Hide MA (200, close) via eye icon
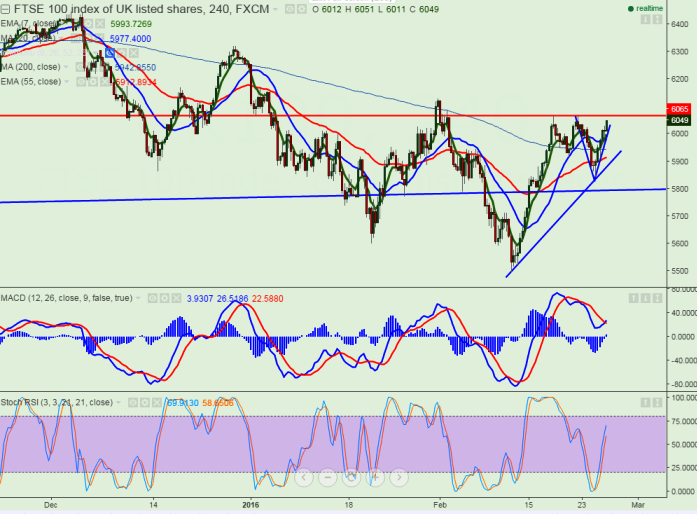 (x=80, y=67)
